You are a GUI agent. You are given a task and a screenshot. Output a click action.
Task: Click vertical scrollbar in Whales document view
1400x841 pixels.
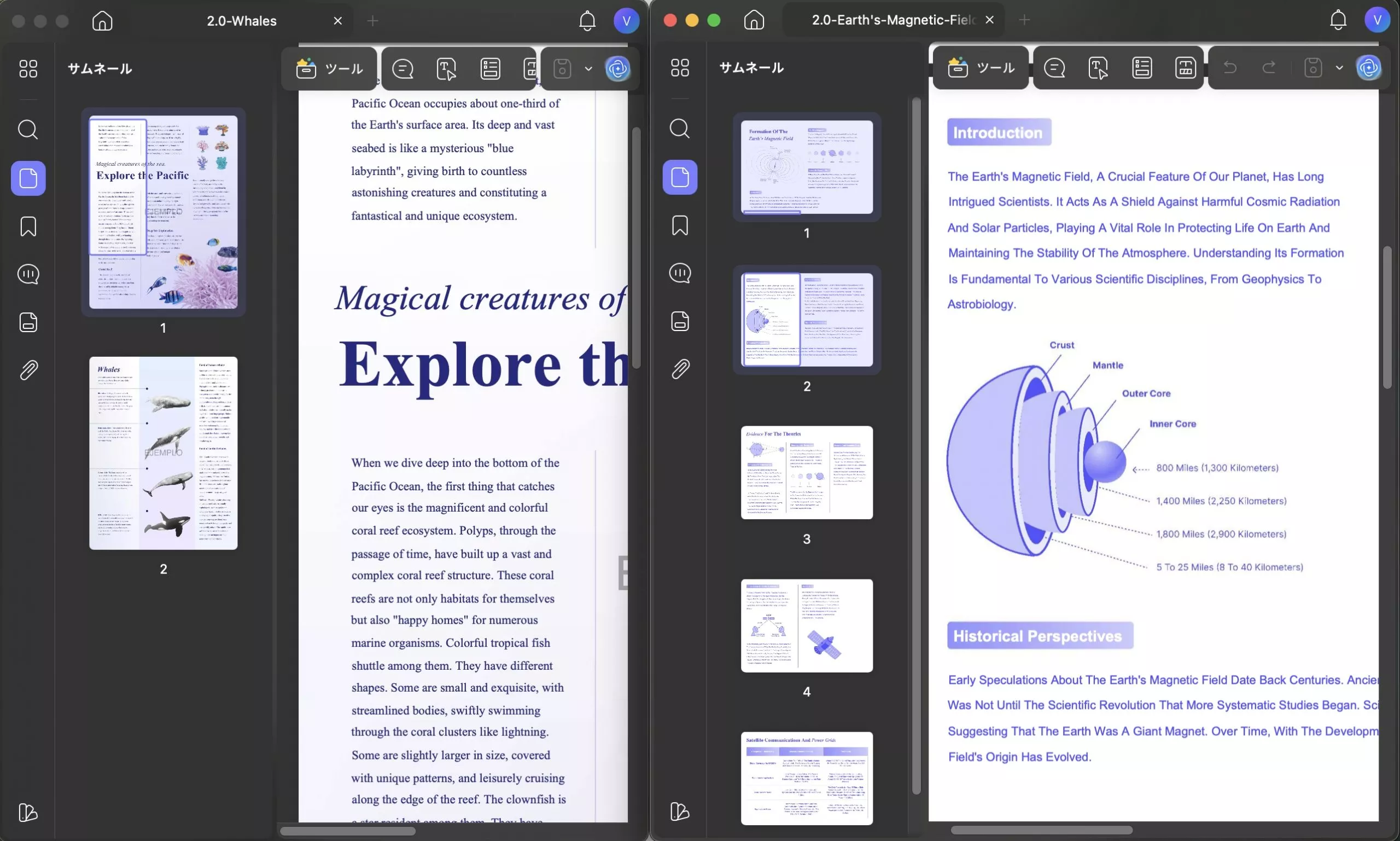click(x=636, y=248)
